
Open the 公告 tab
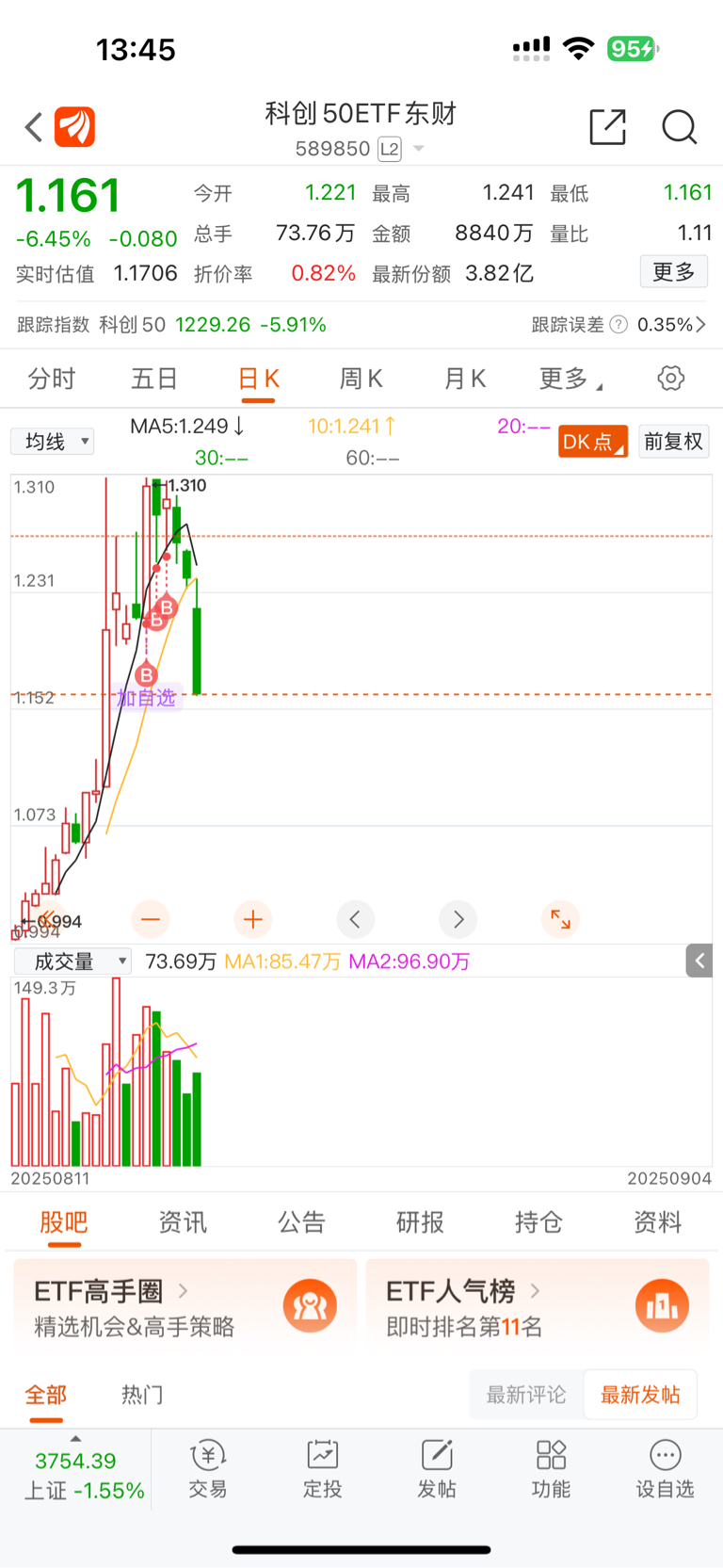[301, 1222]
